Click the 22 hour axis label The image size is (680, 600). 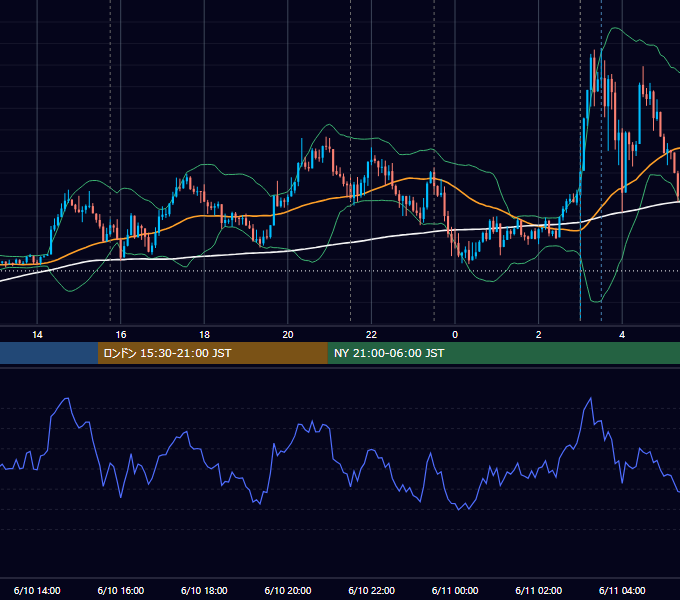click(371, 335)
